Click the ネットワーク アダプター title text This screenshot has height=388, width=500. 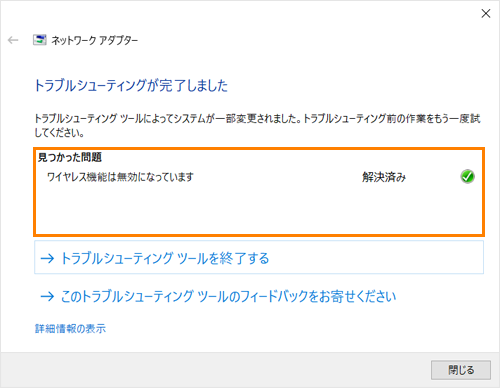click(x=95, y=40)
